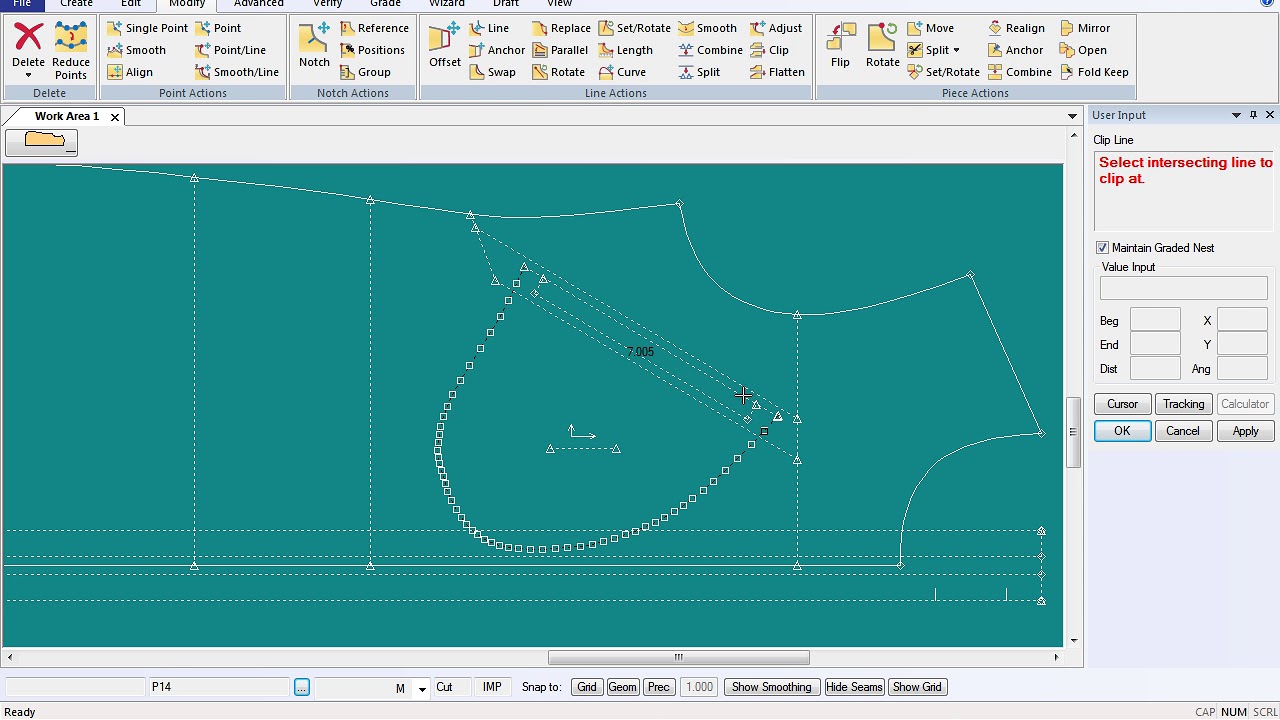Select the Reduce Points tool
Screen dimensions: 1280x720
coord(71,50)
